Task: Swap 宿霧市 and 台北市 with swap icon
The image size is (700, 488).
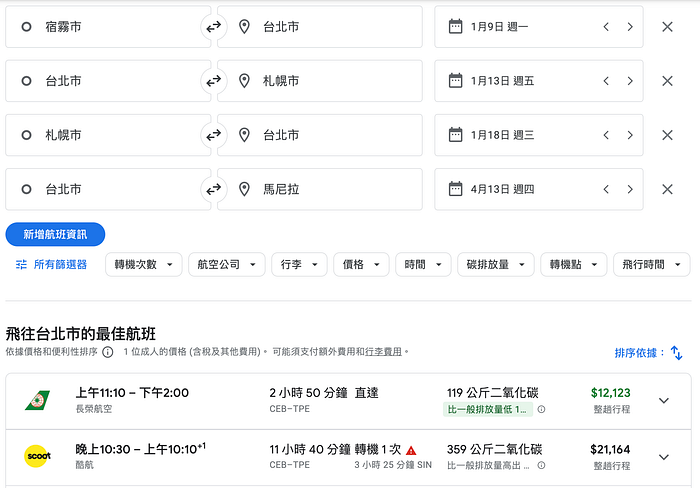Action: pyautogui.click(x=213, y=27)
